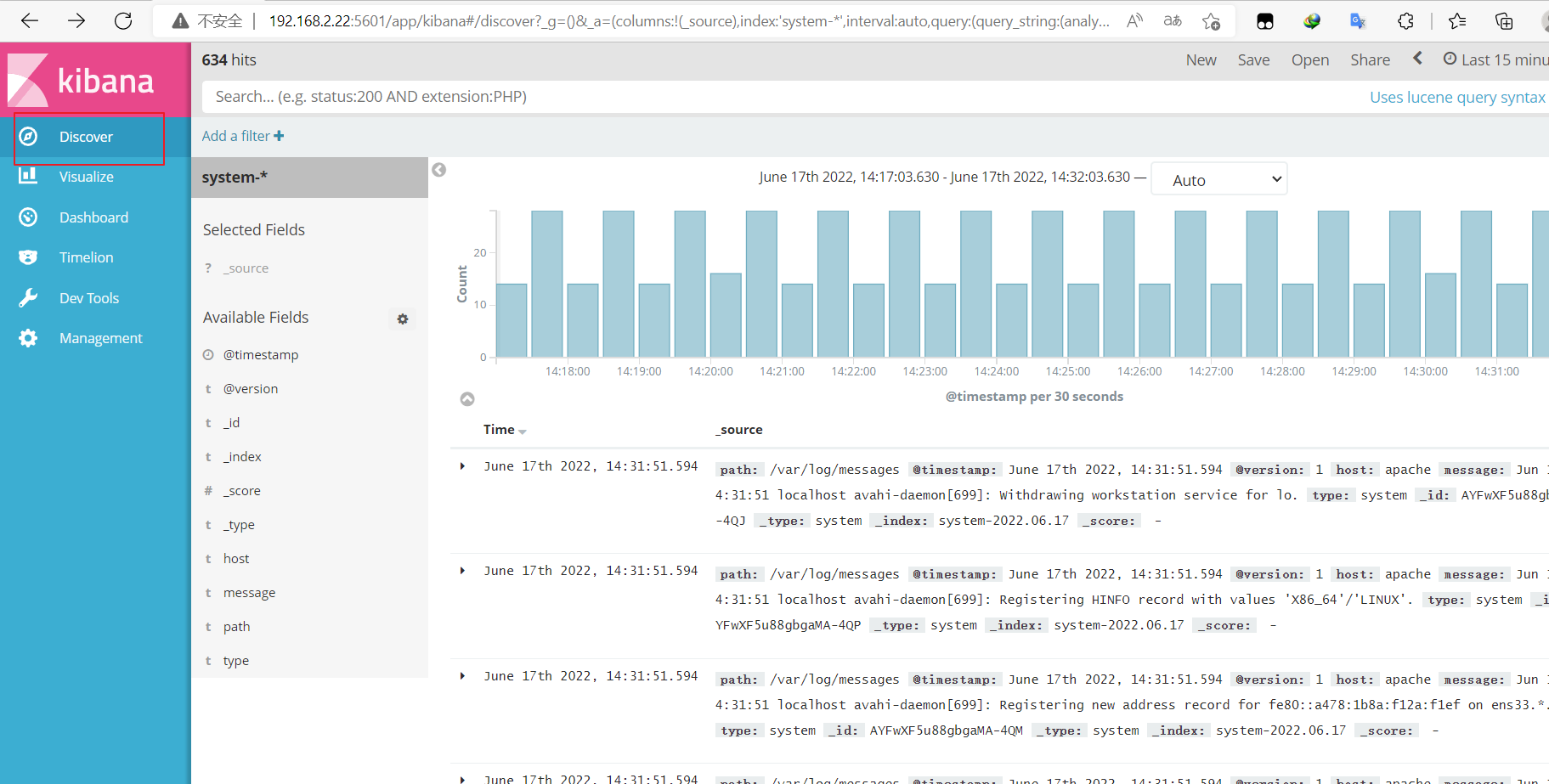Go to Management in sidebar
This screenshot has height=784, width=1549.
(100, 338)
